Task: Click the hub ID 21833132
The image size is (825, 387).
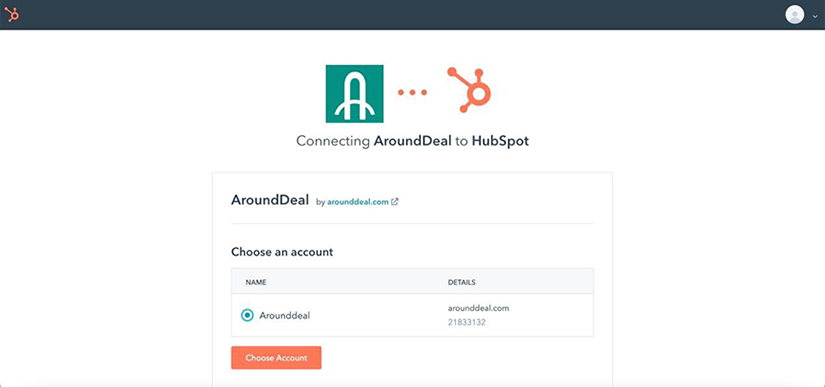Action: click(467, 322)
